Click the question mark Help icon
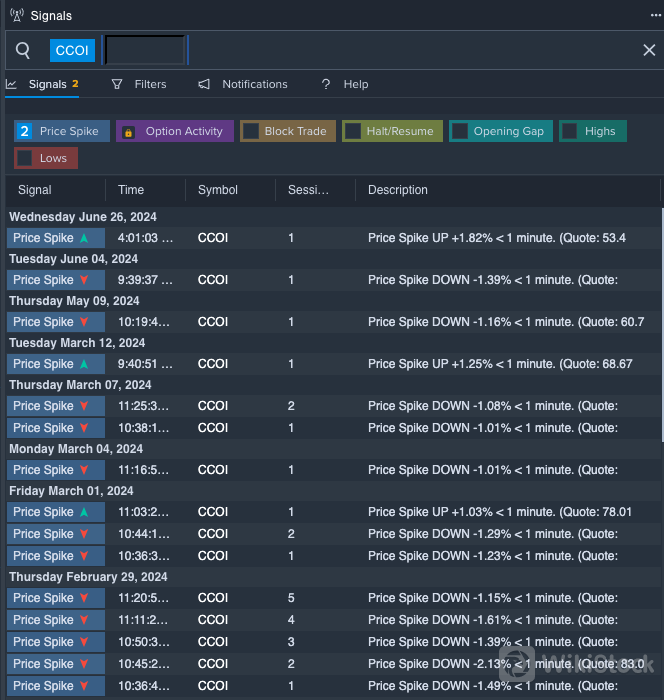The height and width of the screenshot is (700, 664). [326, 85]
